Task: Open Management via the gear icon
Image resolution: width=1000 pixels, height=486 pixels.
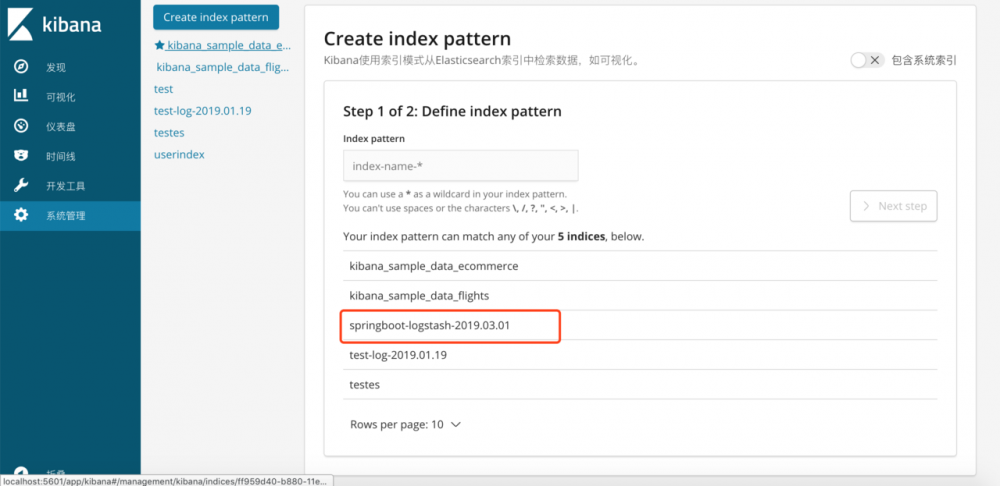Action: coord(21,215)
